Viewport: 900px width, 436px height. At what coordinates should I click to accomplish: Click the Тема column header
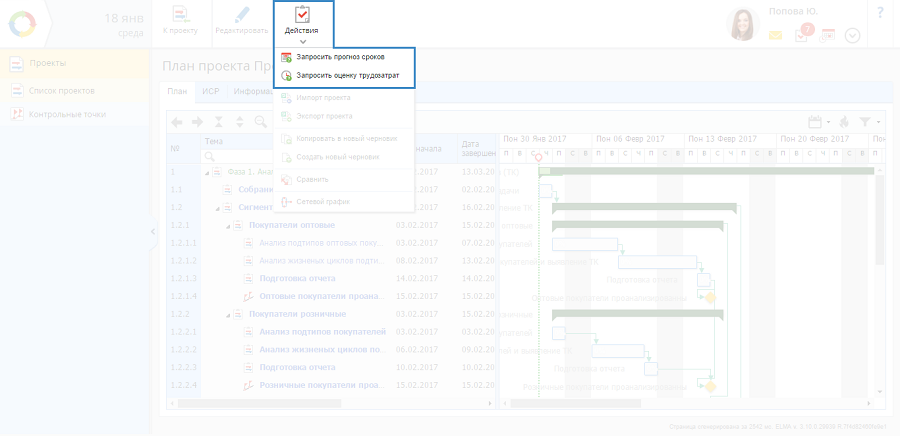coord(214,142)
